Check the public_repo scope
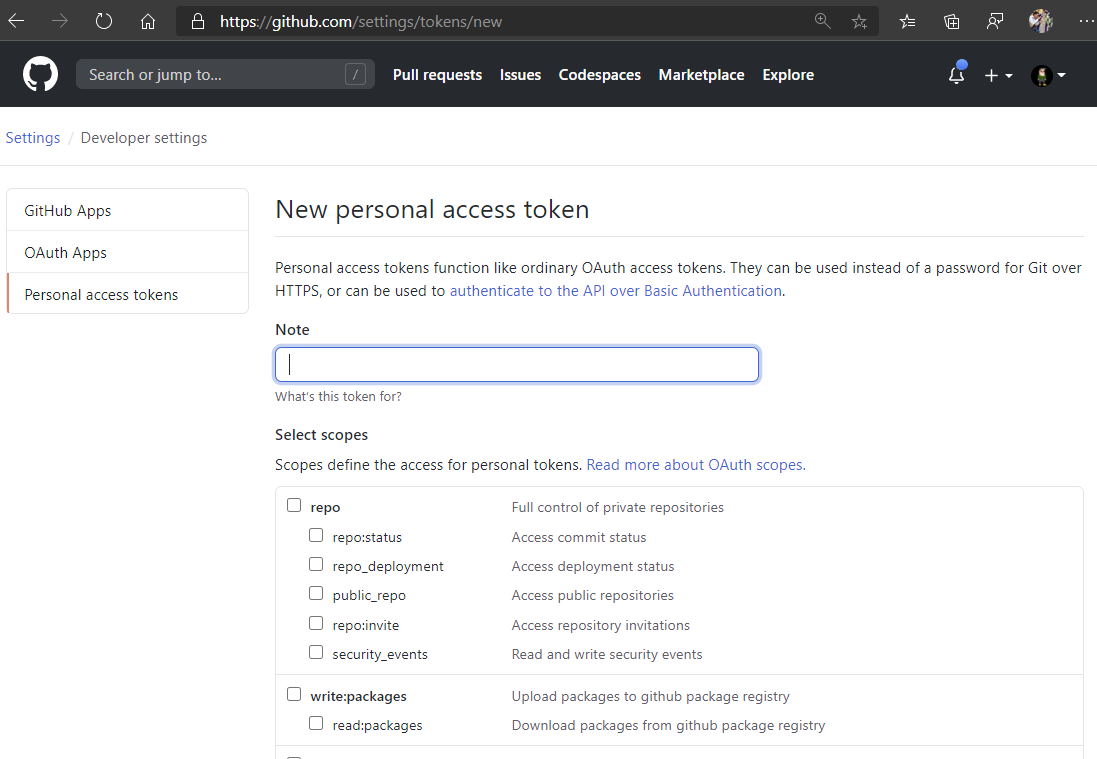Viewport: 1097px width, 759px height. click(x=316, y=594)
